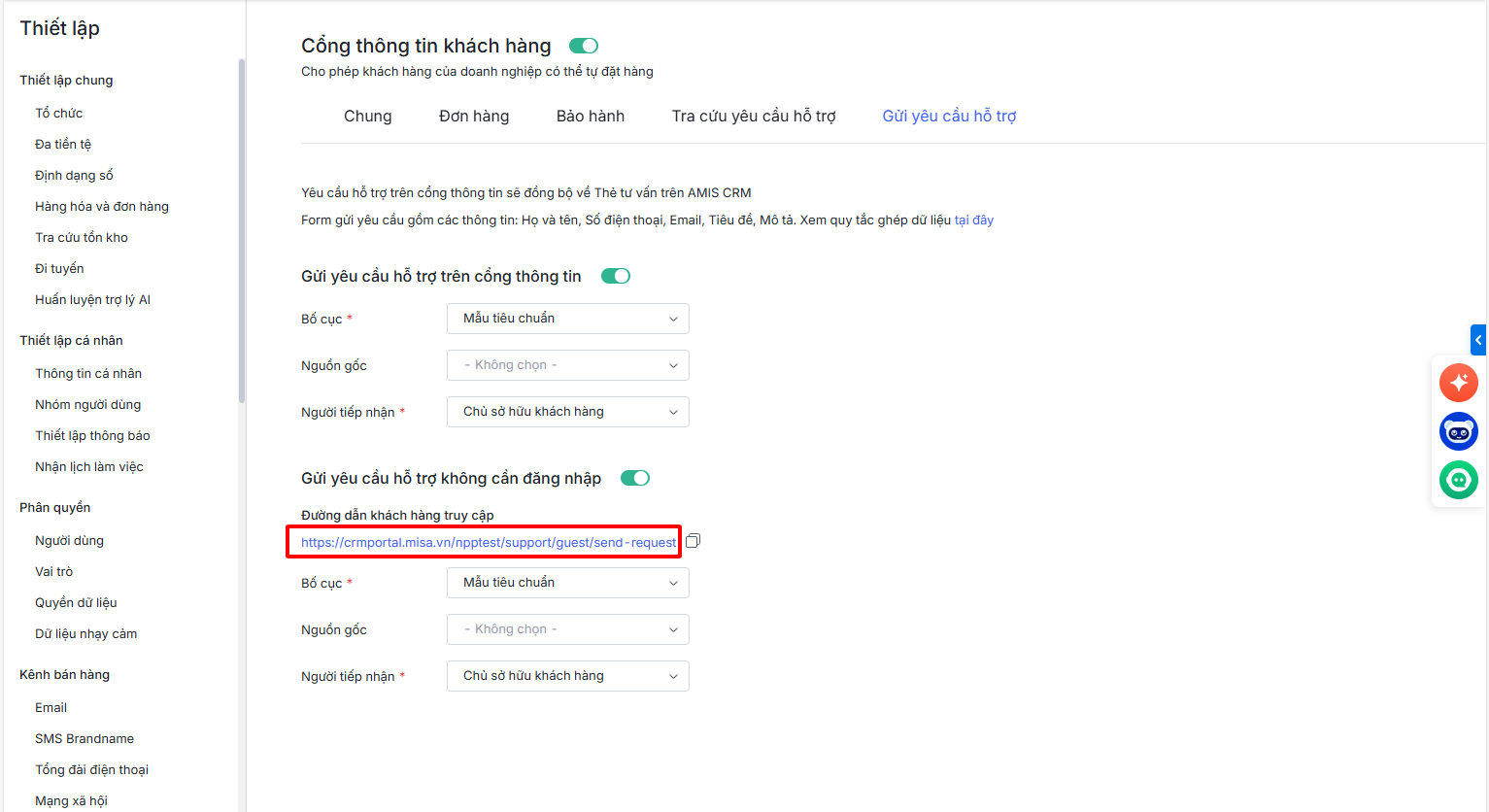
Task: Switch to the Đơn hàng tab
Action: [474, 117]
